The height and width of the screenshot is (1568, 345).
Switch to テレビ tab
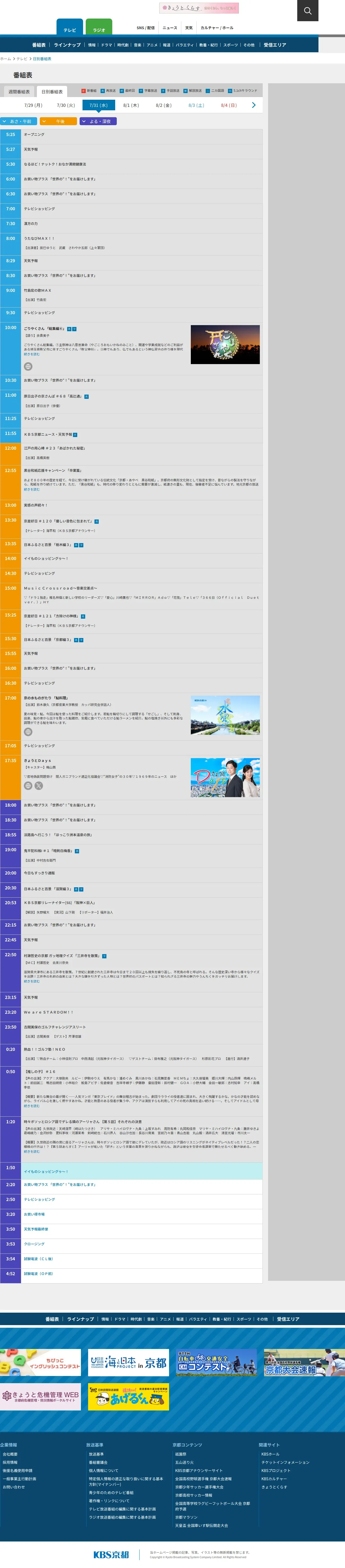70,27
